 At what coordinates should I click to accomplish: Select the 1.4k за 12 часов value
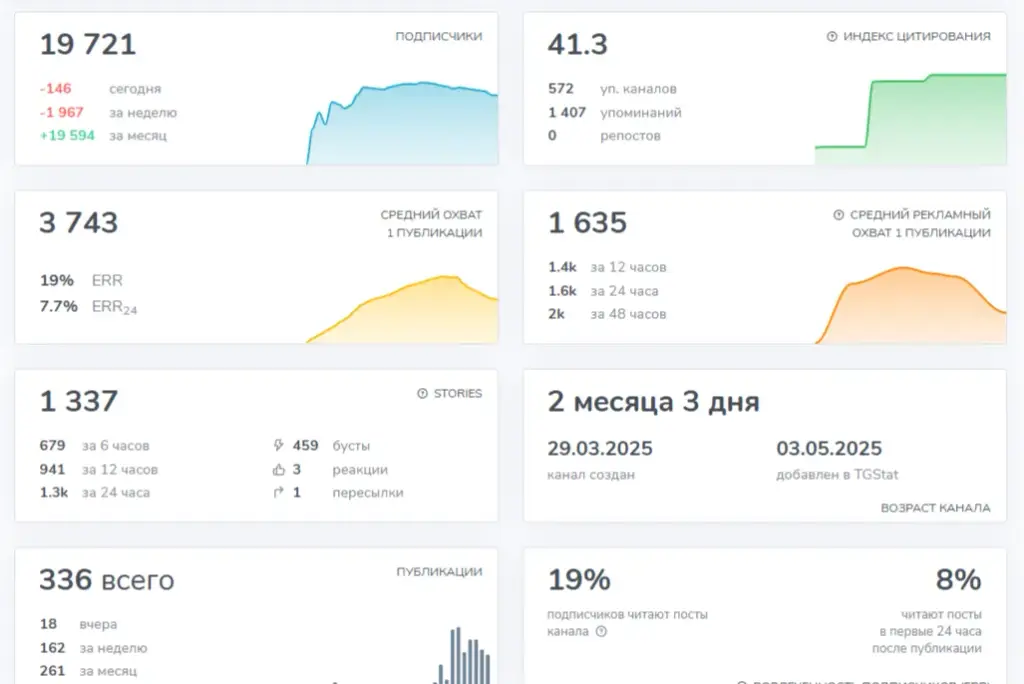pos(562,267)
